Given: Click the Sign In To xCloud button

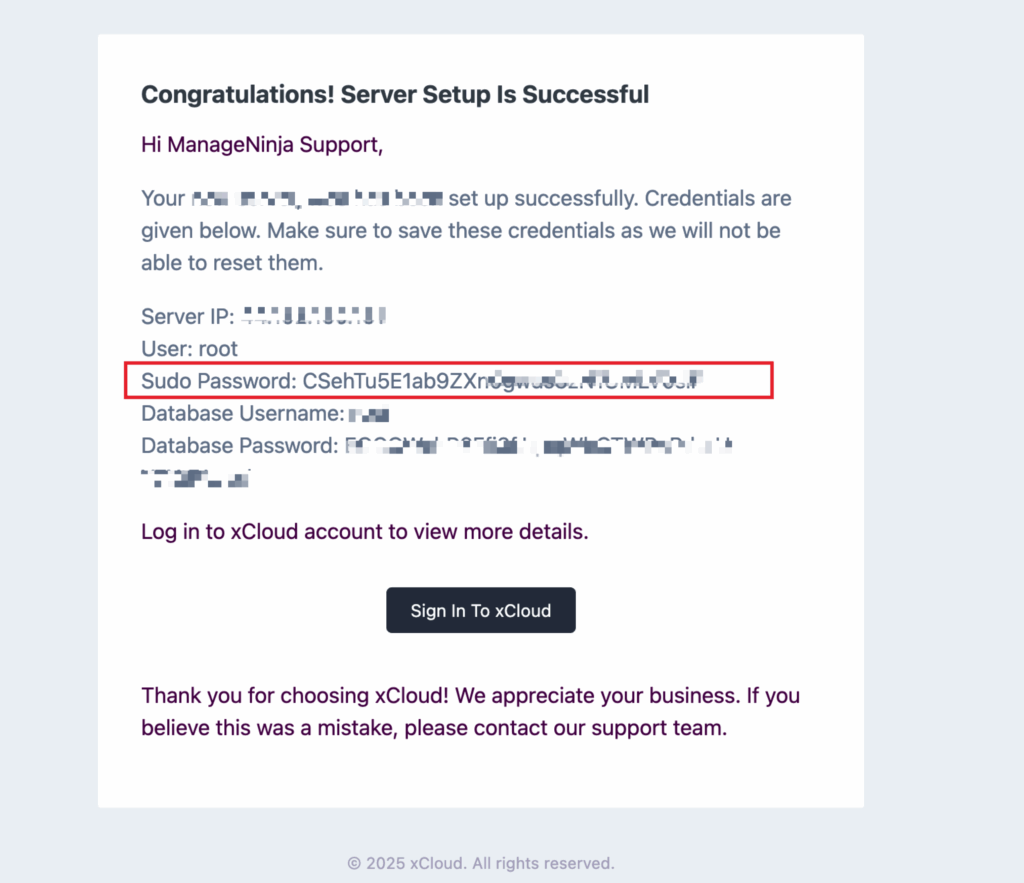Looking at the screenshot, I should [481, 610].
